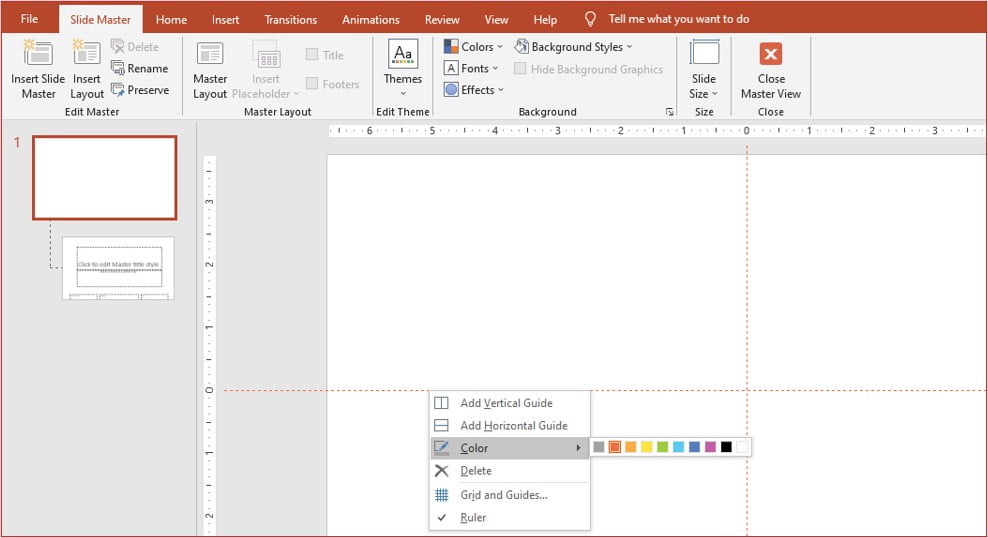Viewport: 988px width, 538px height.
Task: Click the Rename icon in Edit Master
Action: click(x=118, y=68)
